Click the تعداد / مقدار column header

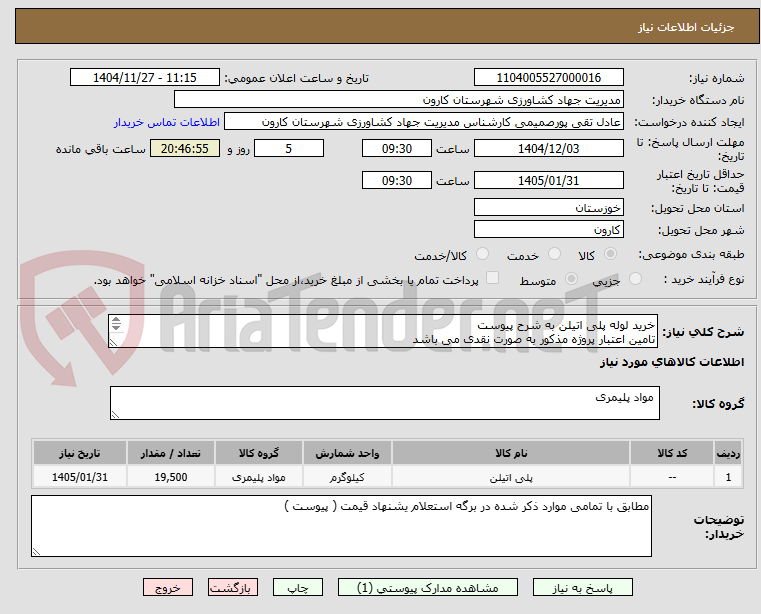[x=170, y=453]
